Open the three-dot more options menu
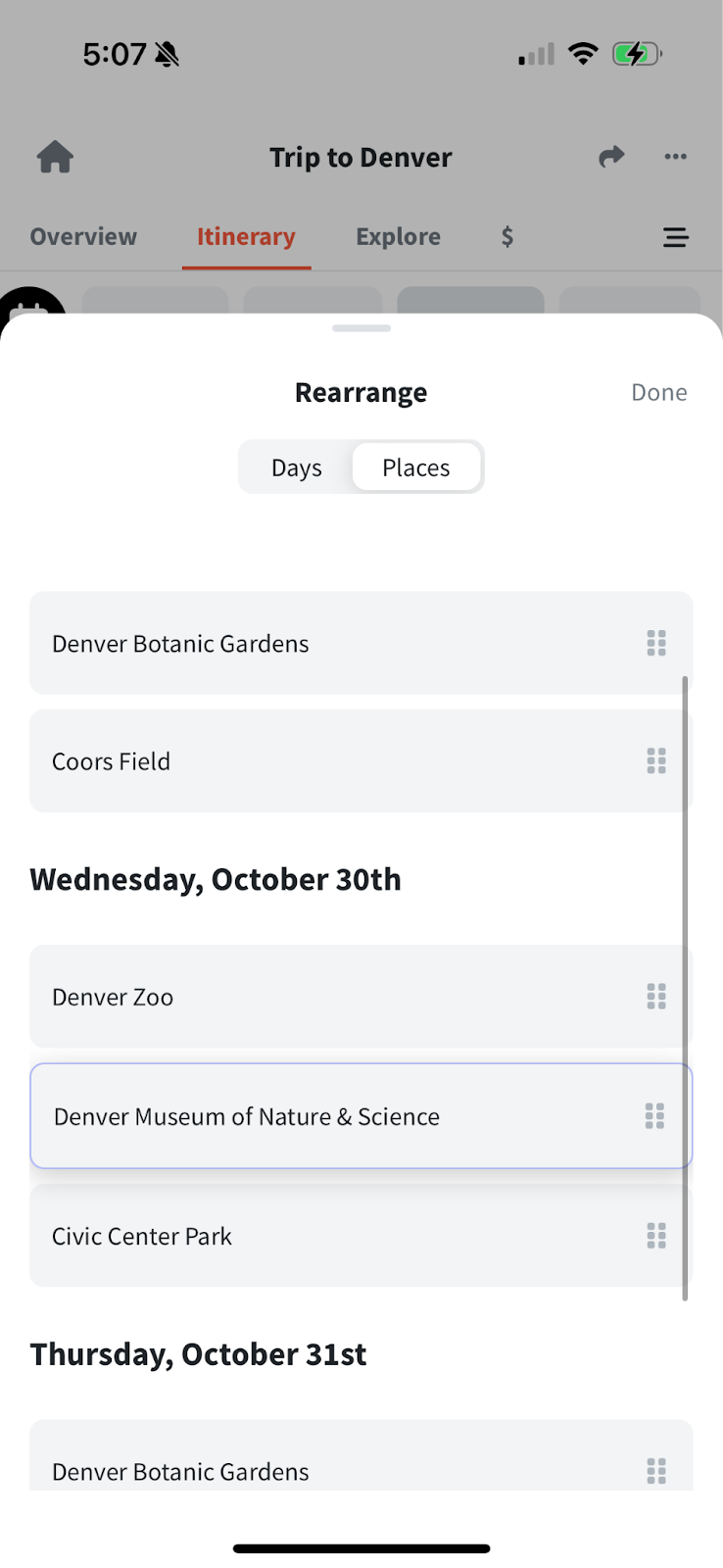Viewport: 723px width, 1568px height. (x=675, y=157)
